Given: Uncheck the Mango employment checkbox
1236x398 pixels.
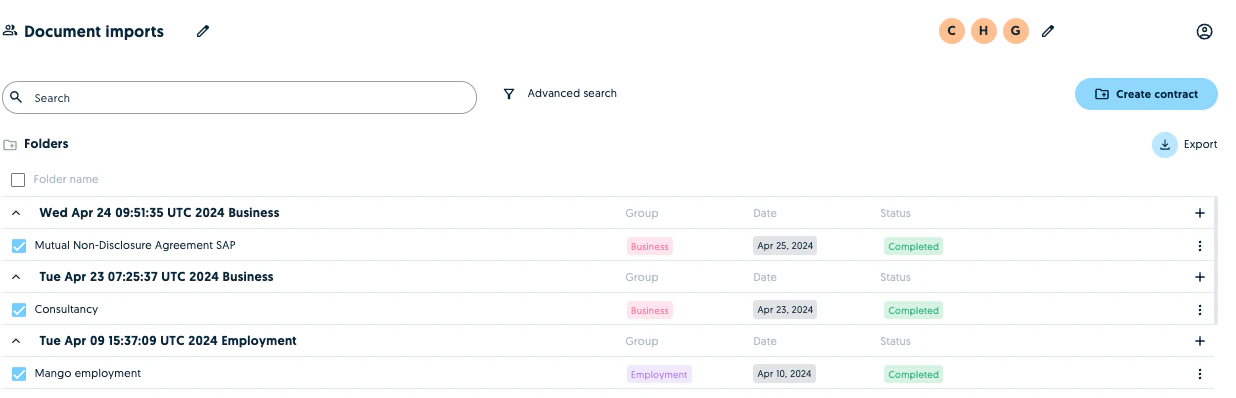Looking at the screenshot, I should pyautogui.click(x=19, y=374).
